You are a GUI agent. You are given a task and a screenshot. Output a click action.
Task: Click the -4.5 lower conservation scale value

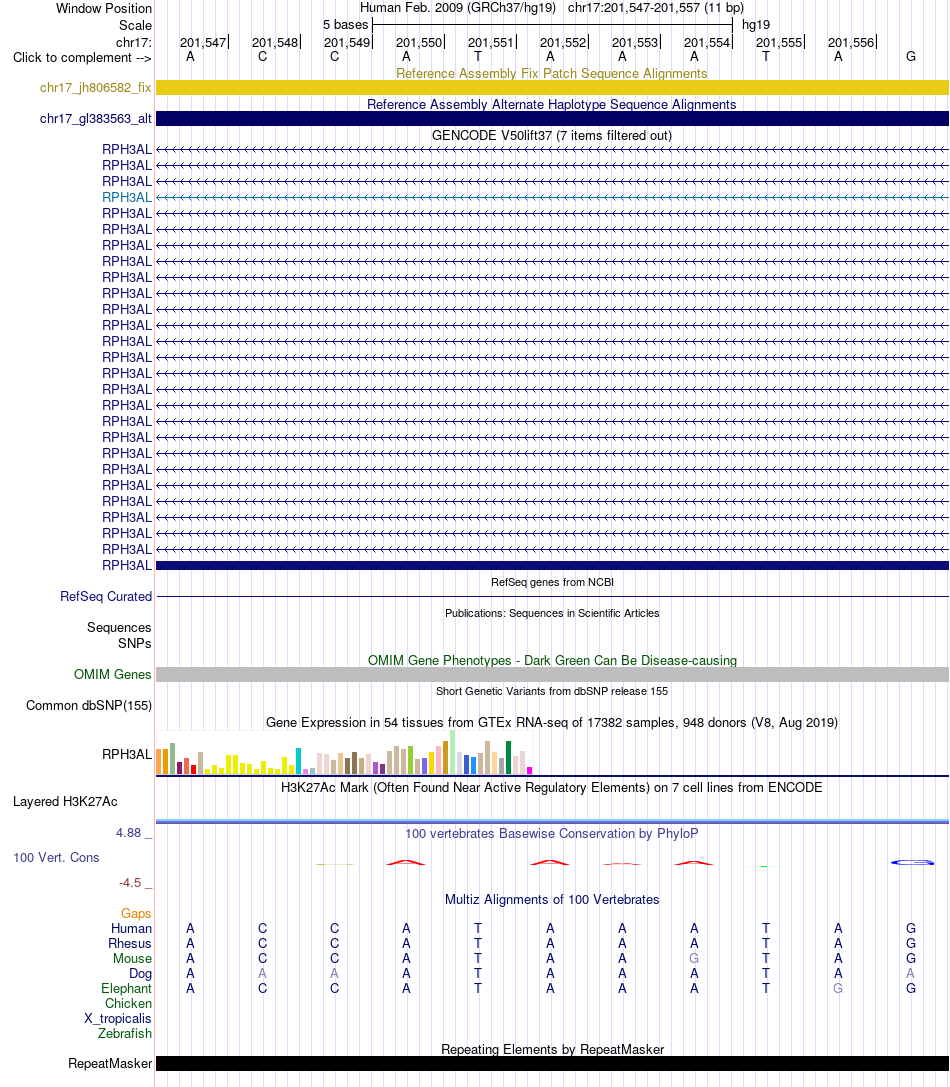pos(130,882)
